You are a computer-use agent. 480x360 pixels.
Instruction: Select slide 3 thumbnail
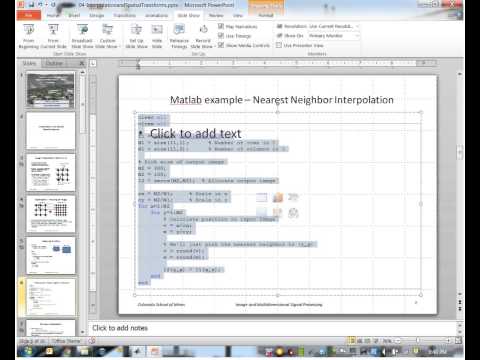coord(51,172)
